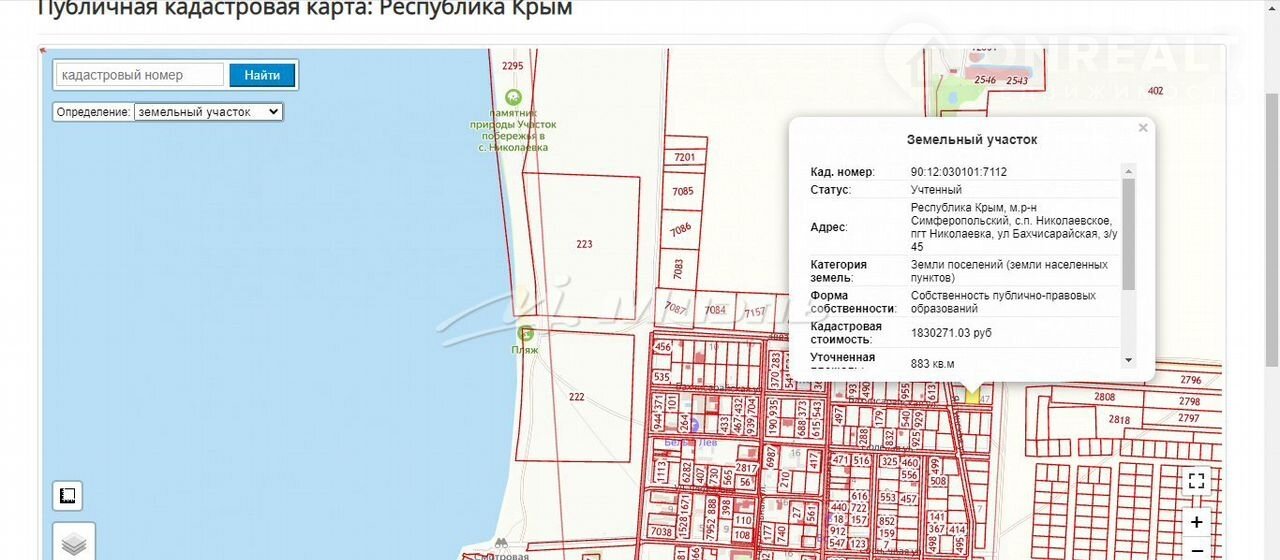Image resolution: width=1280 pixels, height=560 pixels.
Task: Click parcel 2808 on the map
Action: [1103, 397]
